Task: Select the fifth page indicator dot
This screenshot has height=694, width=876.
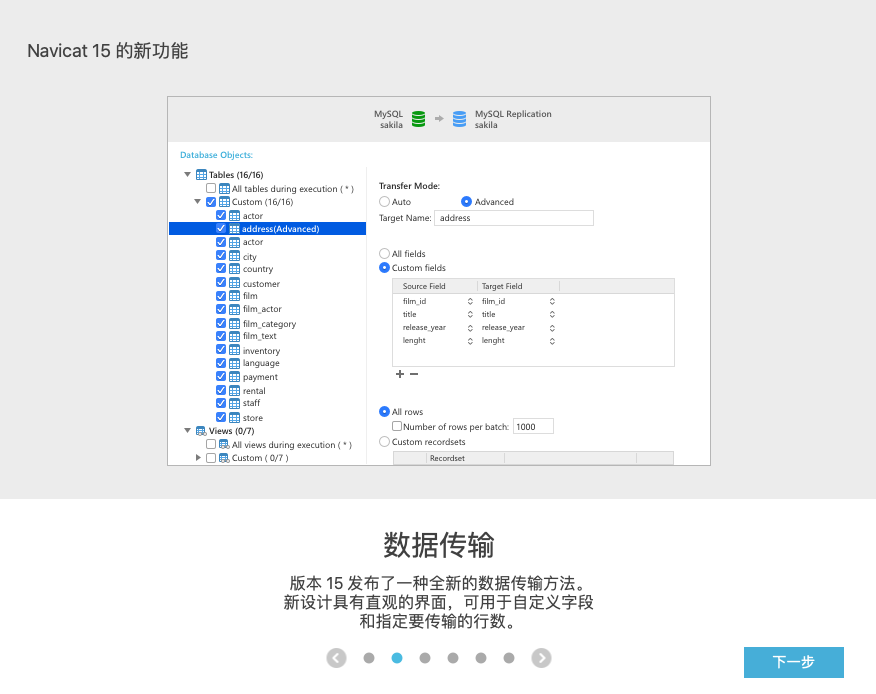Action: pos(480,658)
